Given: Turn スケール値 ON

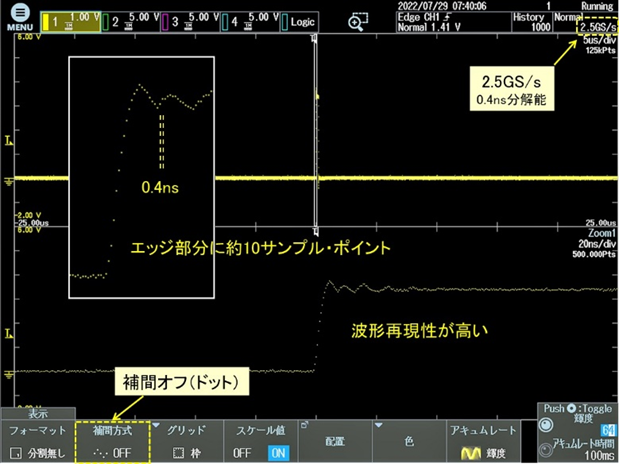Looking at the screenshot, I should pos(278,453).
